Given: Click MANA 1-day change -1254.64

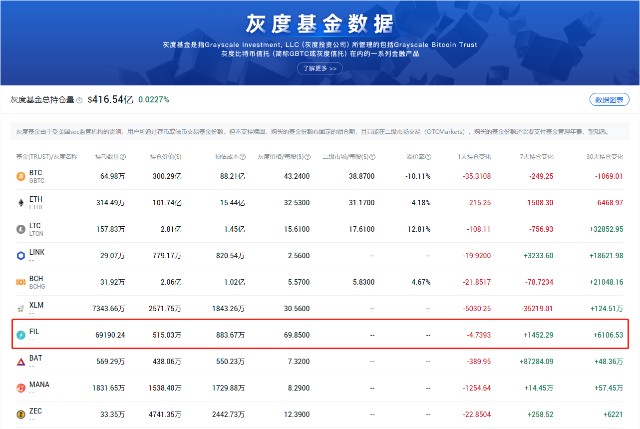Looking at the screenshot, I should [x=477, y=388].
